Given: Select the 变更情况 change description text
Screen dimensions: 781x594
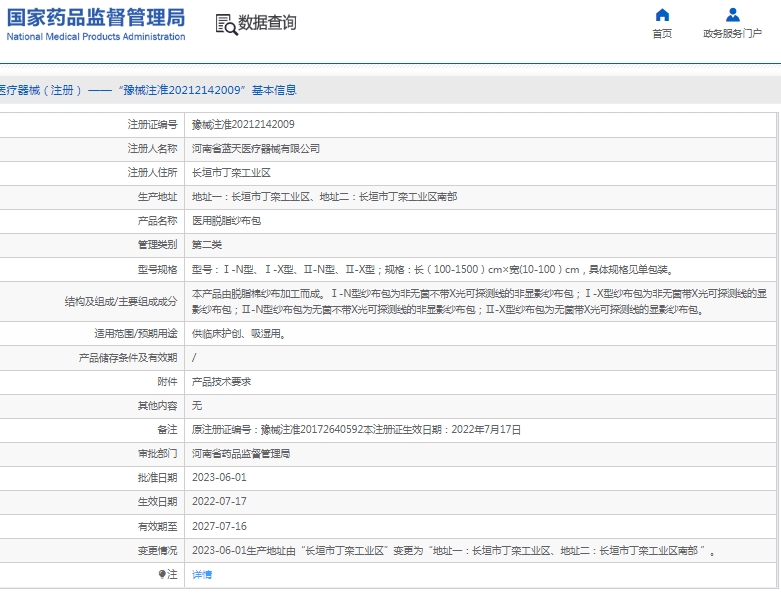Looking at the screenshot, I should pos(454,551).
